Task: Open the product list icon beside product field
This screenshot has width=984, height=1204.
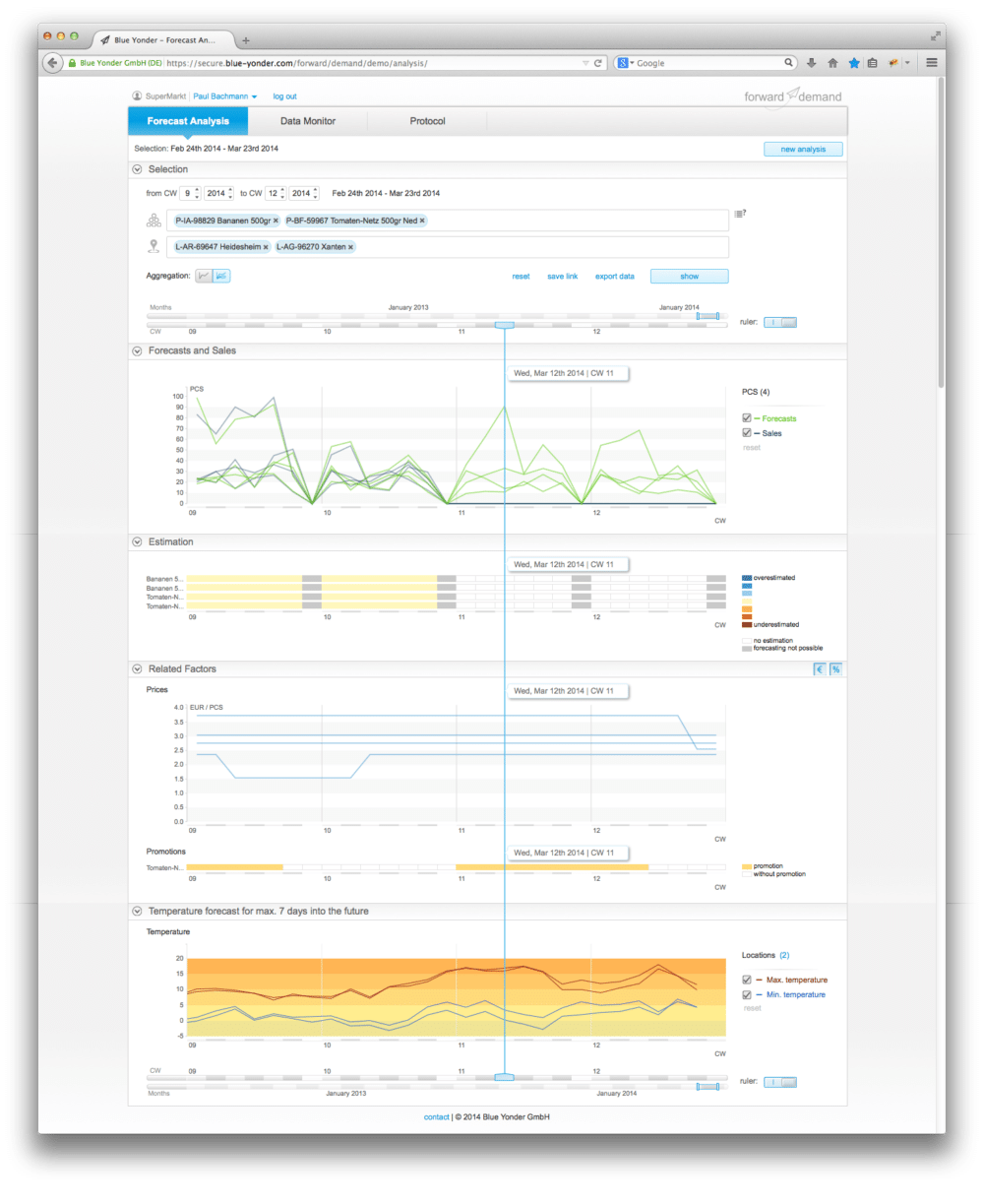Action: point(740,214)
